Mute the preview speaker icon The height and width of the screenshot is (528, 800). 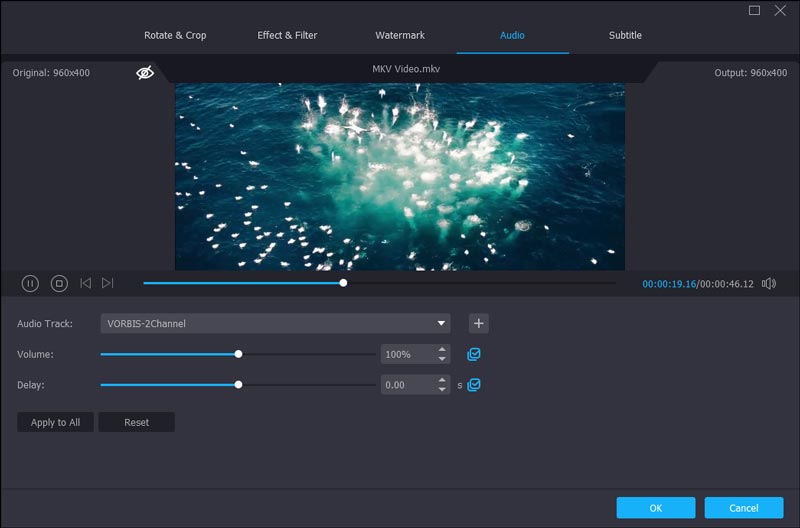pyautogui.click(x=768, y=284)
